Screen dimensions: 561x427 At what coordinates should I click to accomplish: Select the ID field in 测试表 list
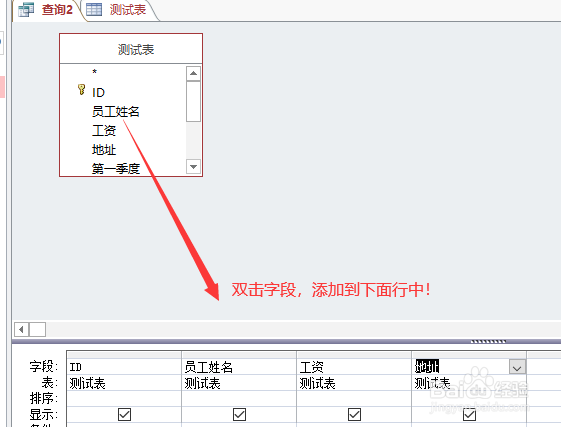[x=98, y=93]
